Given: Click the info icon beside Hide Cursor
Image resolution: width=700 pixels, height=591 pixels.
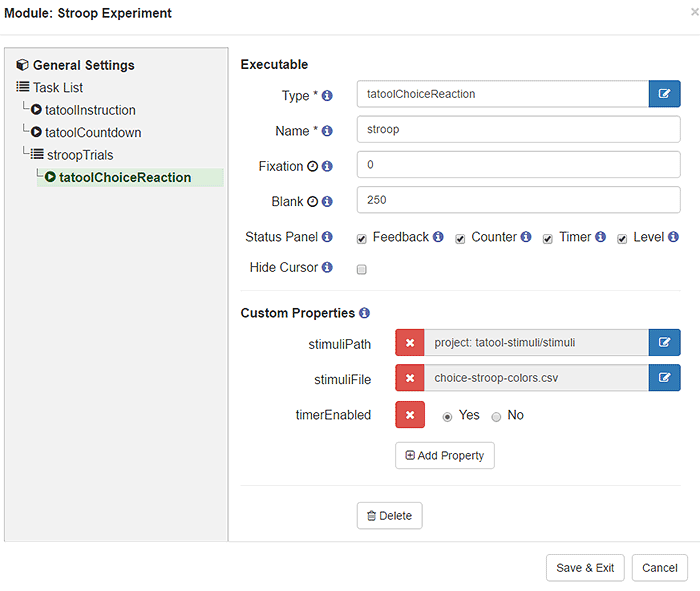Looking at the screenshot, I should [x=327, y=268].
